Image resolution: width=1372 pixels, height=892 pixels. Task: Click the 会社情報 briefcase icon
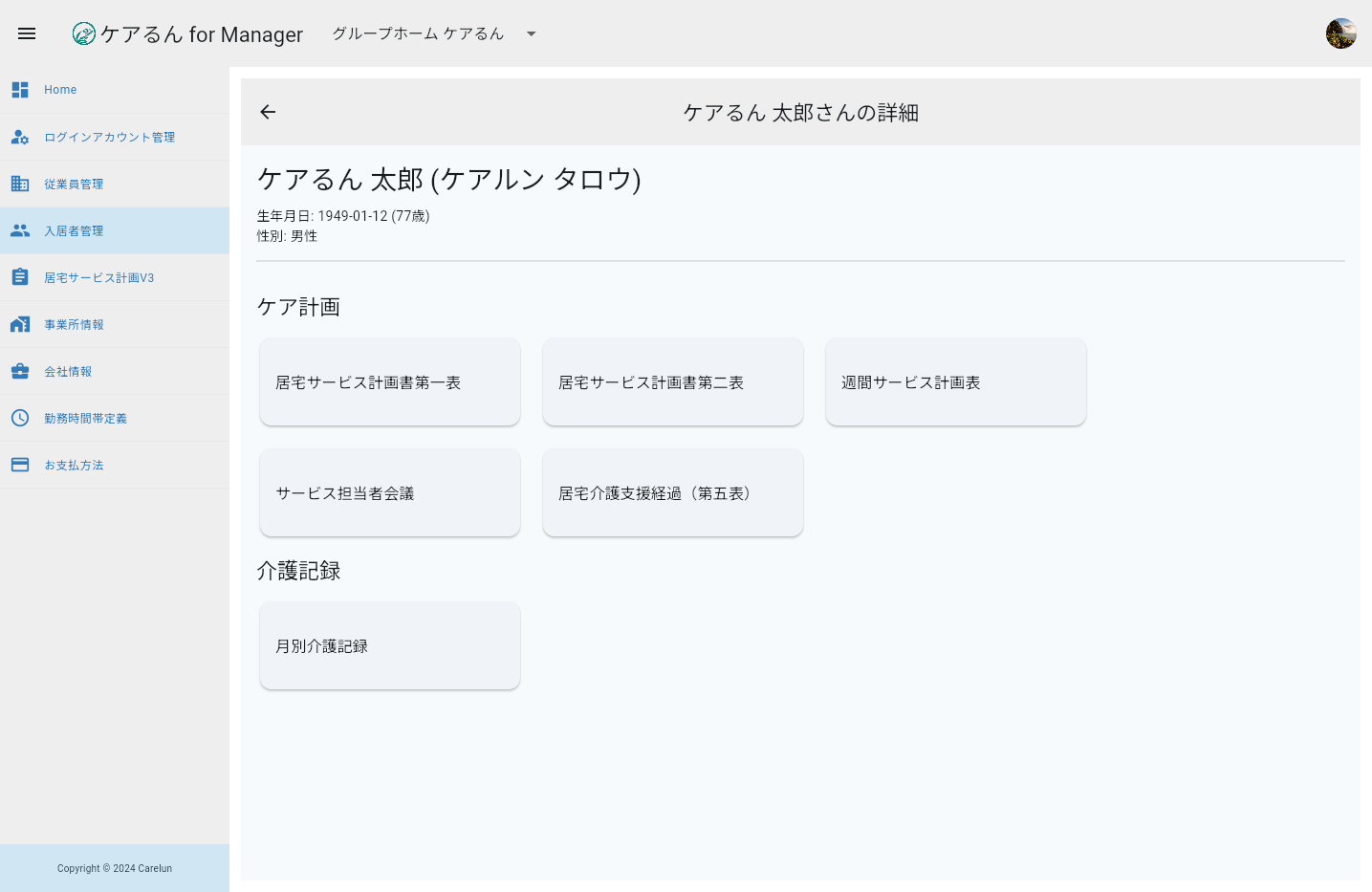[20, 371]
